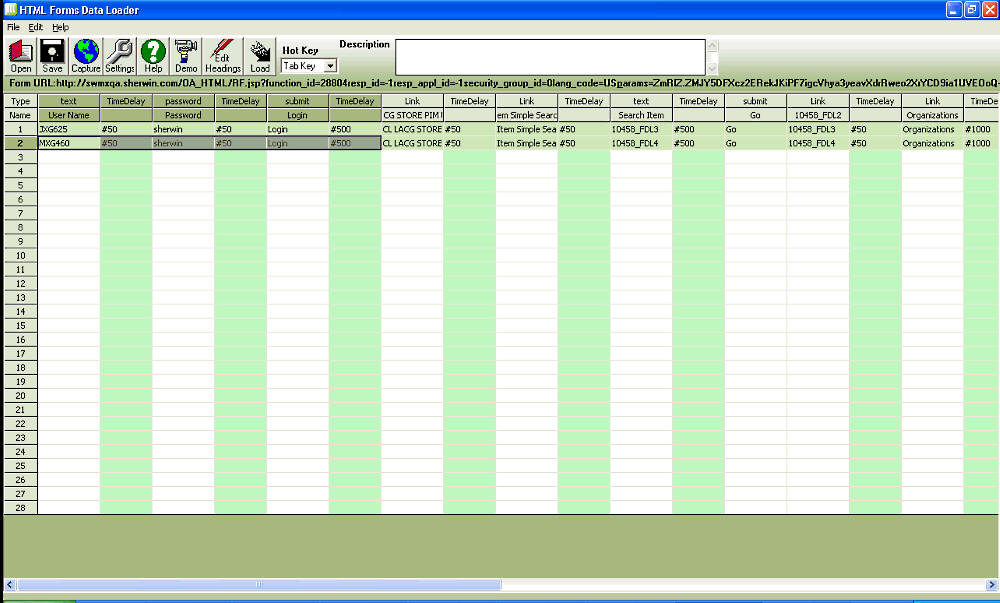Click the Description box scroll up arrow
Image resolution: width=1000 pixels, height=603 pixels.
(x=712, y=46)
